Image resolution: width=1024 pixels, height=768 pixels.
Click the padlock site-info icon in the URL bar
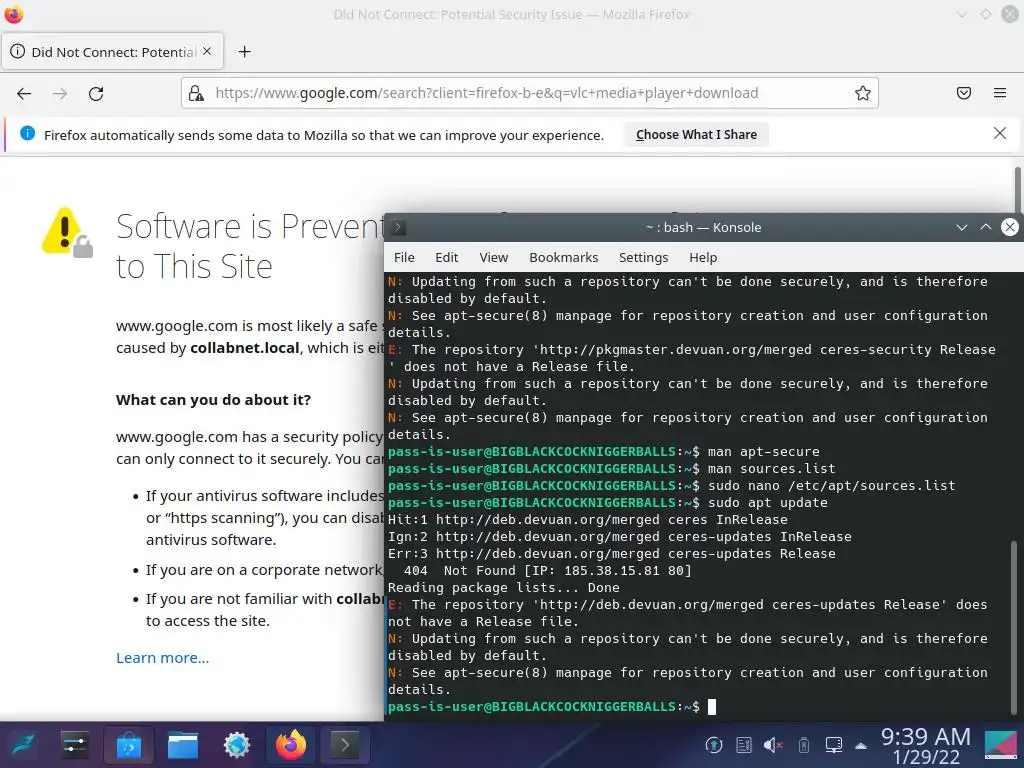click(x=196, y=93)
